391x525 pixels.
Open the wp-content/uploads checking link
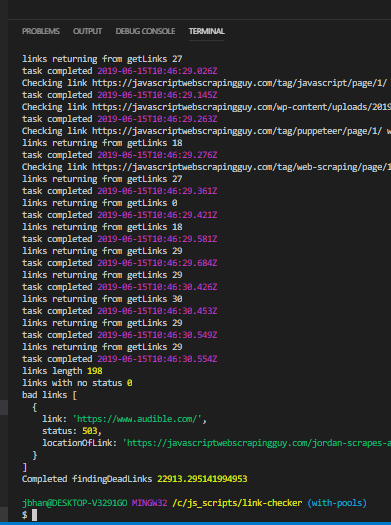241,107
